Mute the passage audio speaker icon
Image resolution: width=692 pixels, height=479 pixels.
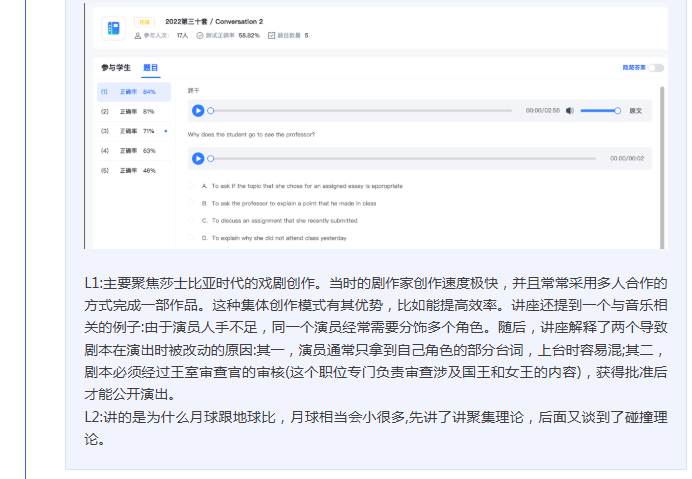tap(569, 111)
